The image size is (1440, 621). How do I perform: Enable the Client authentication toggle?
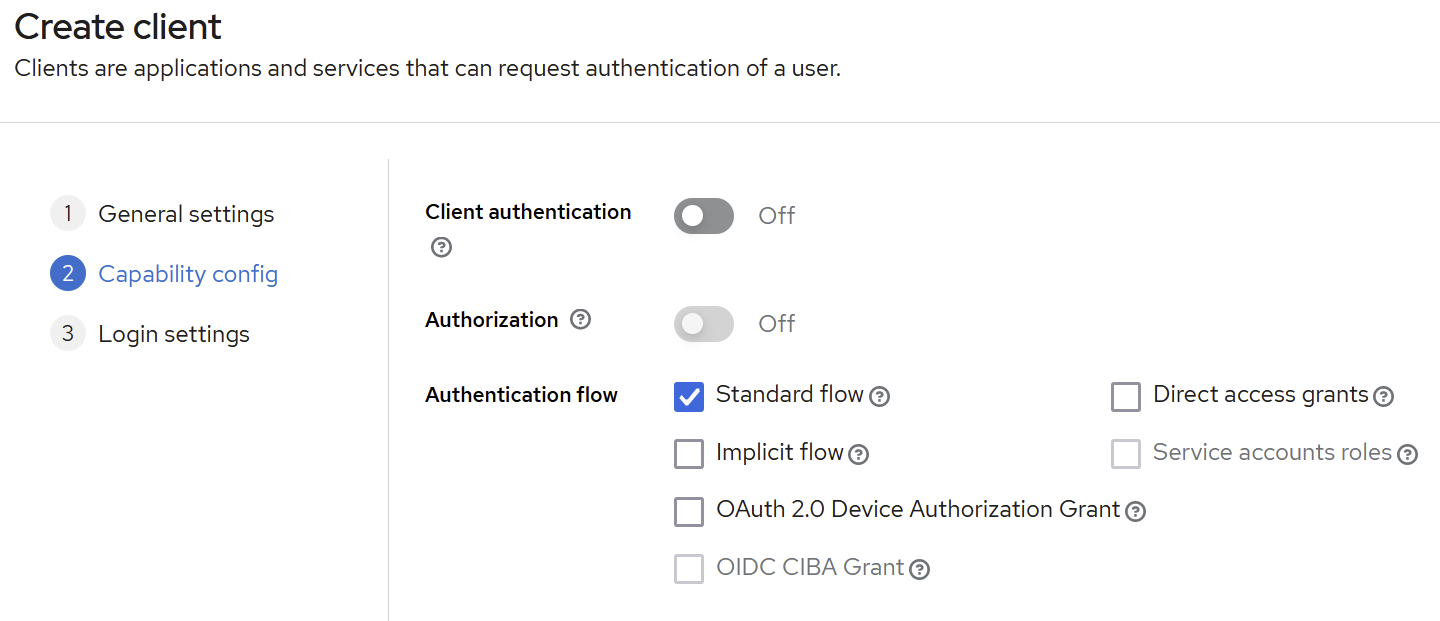(704, 216)
